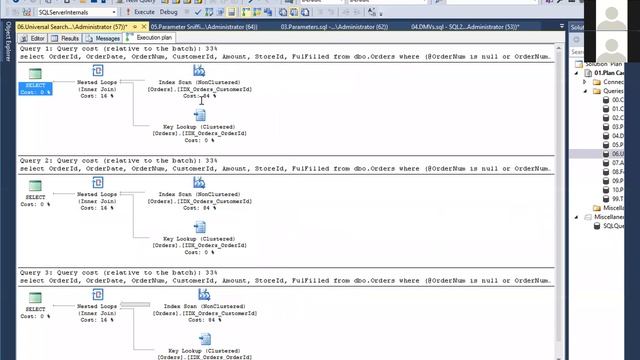Toggle Include Live Query Statistics icon
This screenshot has width=640, height=360.
pos(257,12)
